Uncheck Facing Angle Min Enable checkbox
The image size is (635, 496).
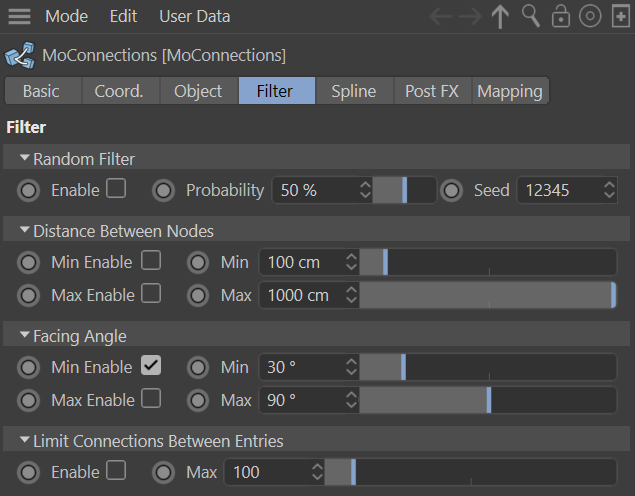[x=150, y=366]
